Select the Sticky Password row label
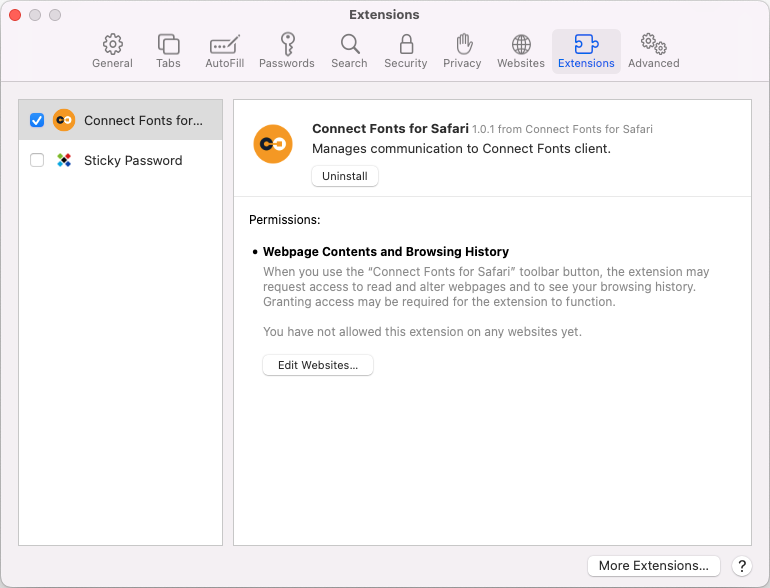This screenshot has width=770, height=588. point(133,161)
